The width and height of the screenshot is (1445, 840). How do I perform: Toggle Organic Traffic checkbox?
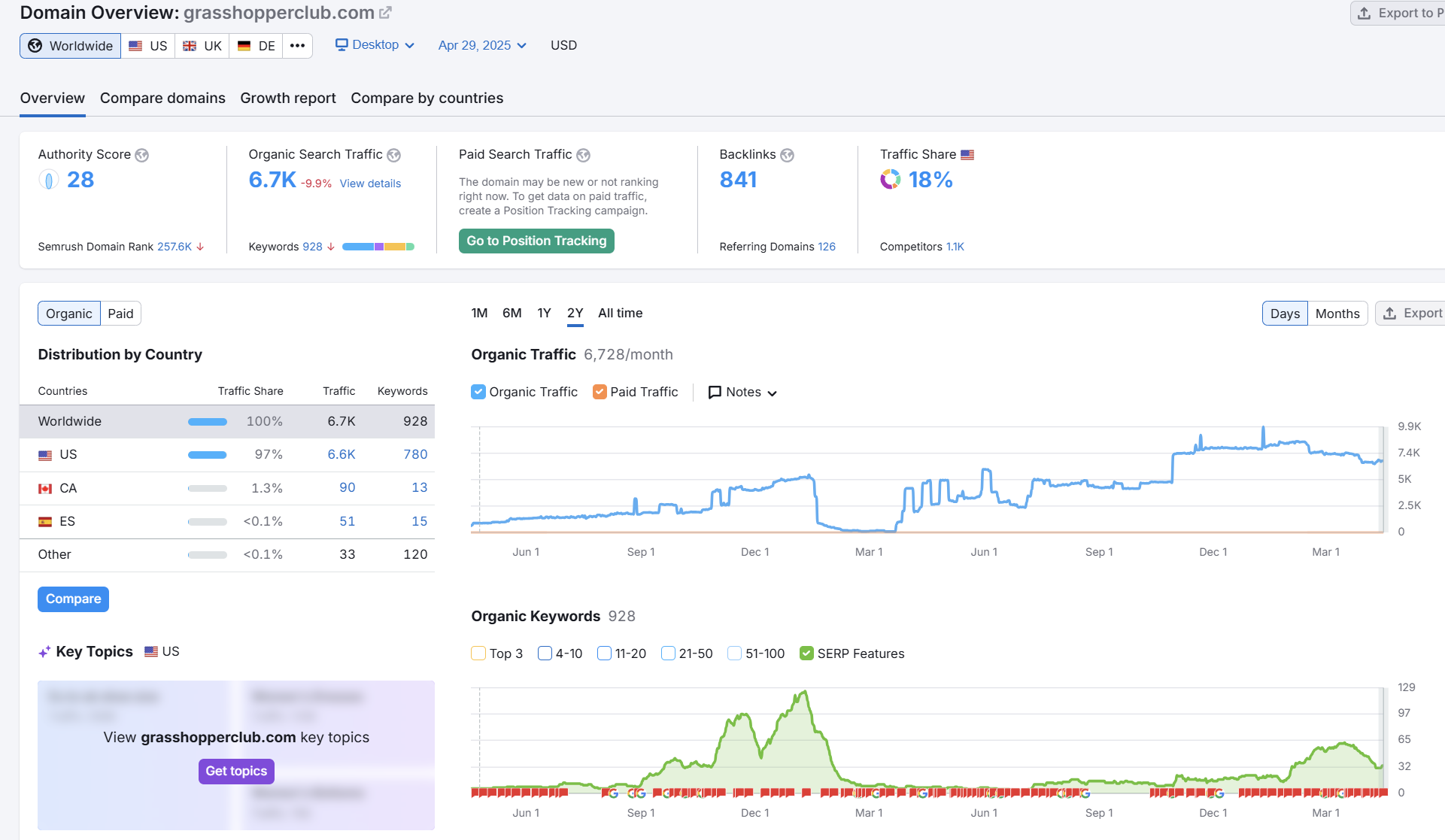(478, 392)
